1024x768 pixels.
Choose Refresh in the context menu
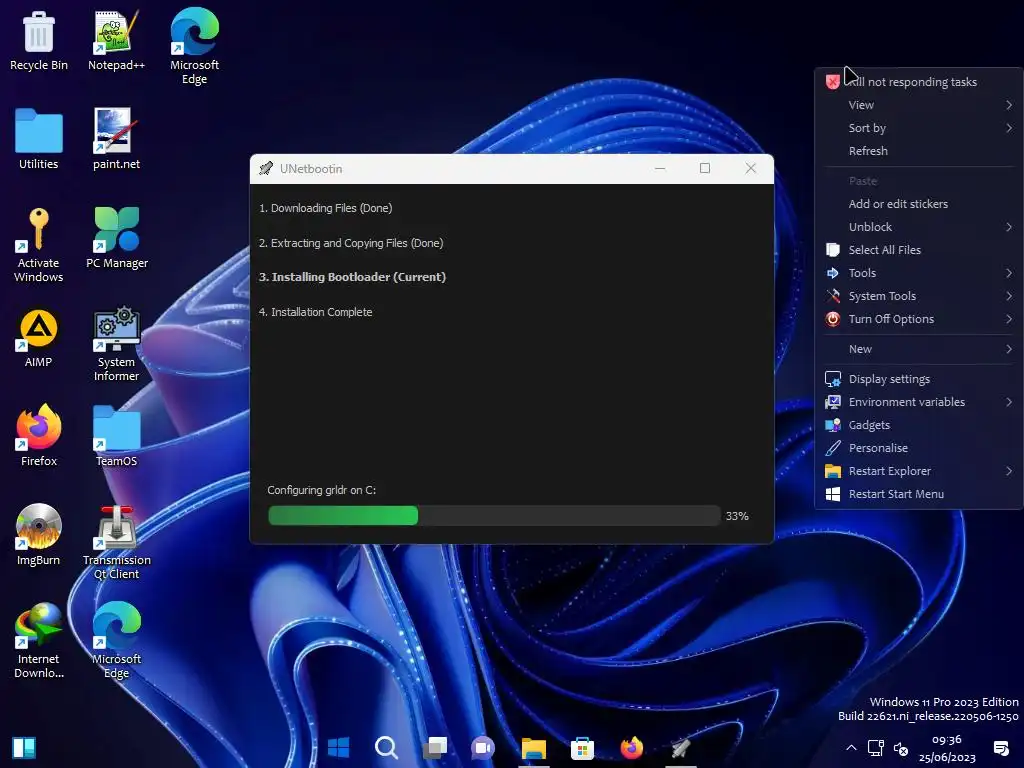(920, 151)
